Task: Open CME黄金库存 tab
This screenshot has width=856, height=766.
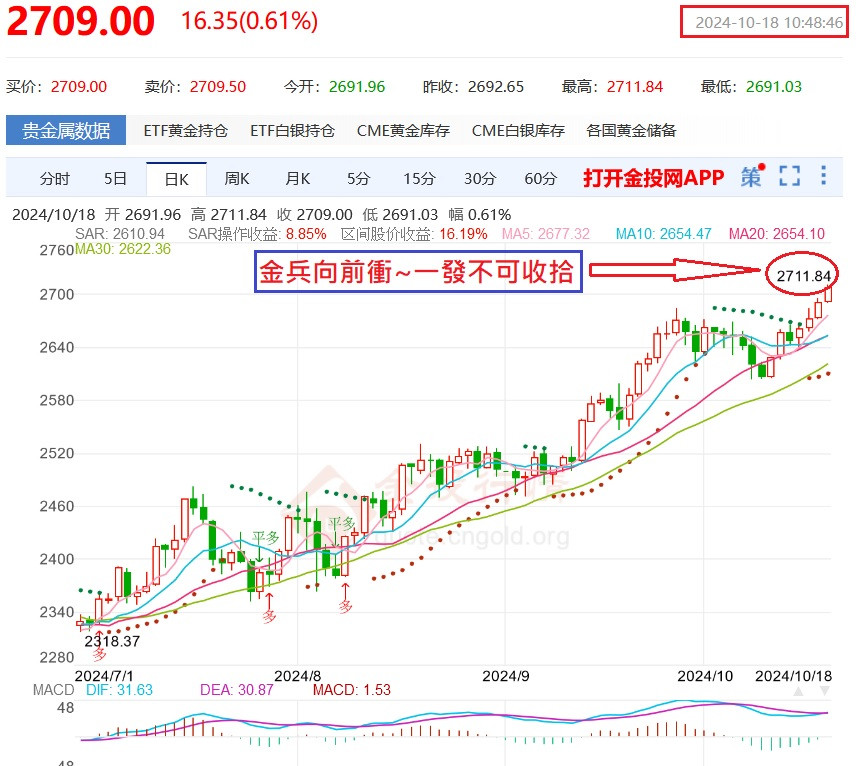Action: pos(403,130)
